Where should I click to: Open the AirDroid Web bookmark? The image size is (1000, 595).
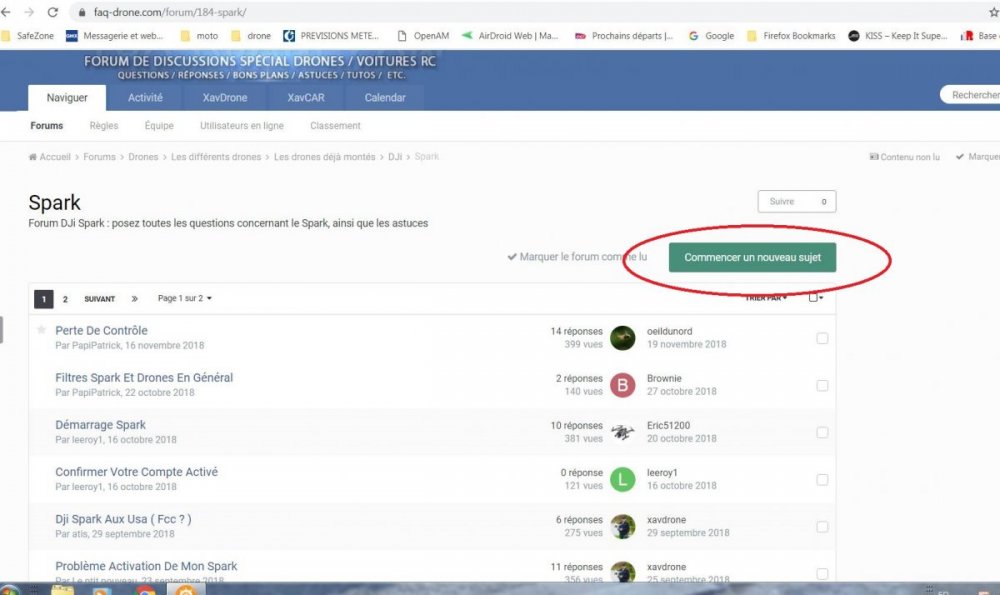[510, 36]
